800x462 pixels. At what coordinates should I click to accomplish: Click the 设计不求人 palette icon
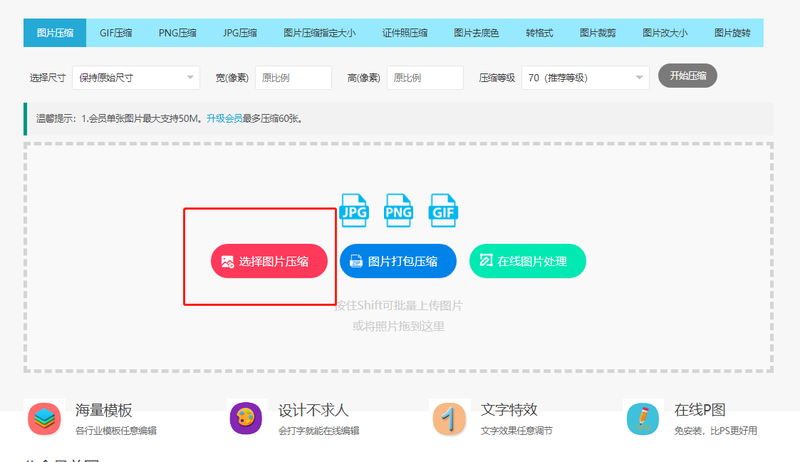(x=246, y=418)
